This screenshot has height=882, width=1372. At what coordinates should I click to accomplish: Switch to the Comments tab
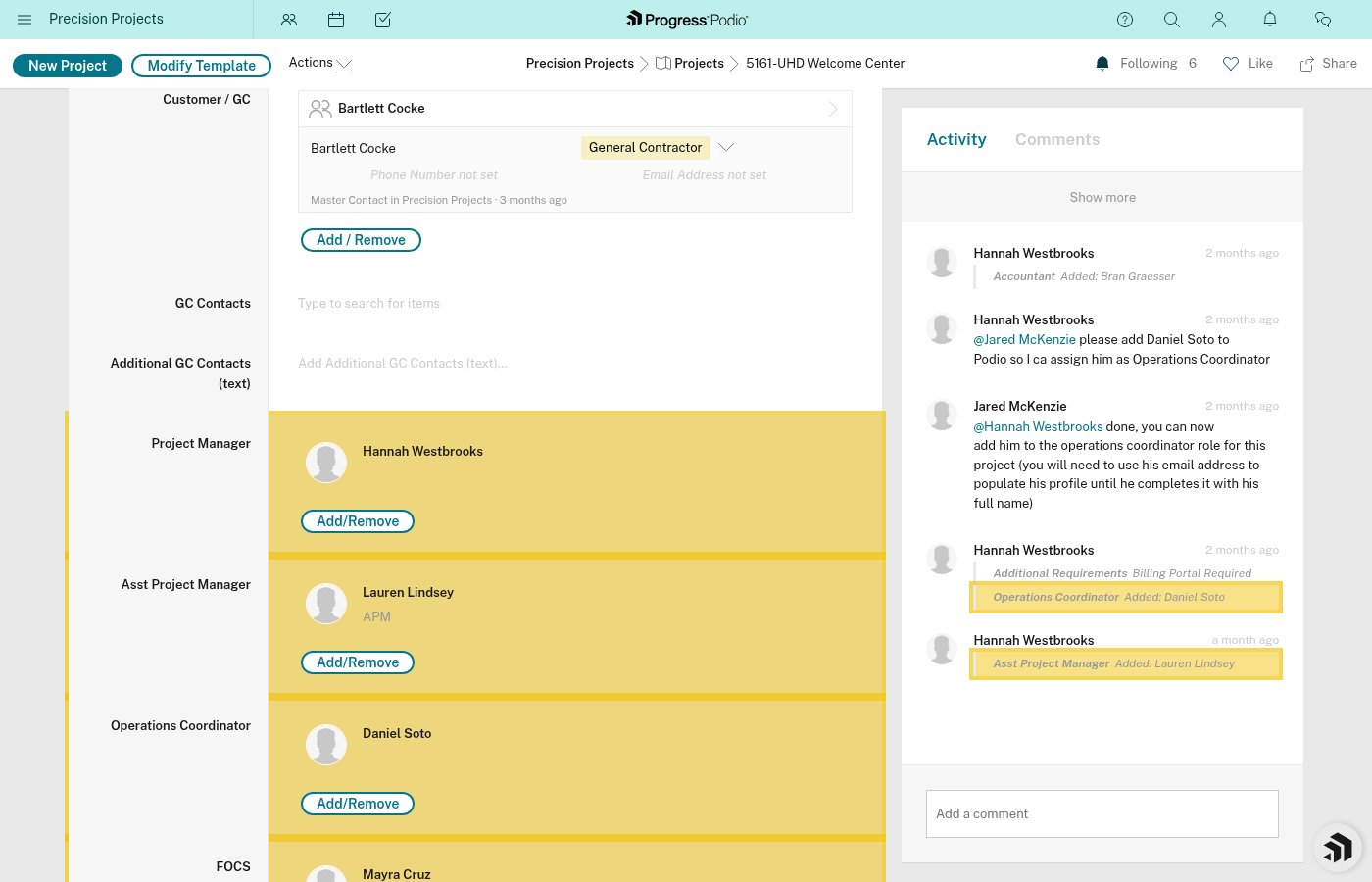(x=1057, y=139)
